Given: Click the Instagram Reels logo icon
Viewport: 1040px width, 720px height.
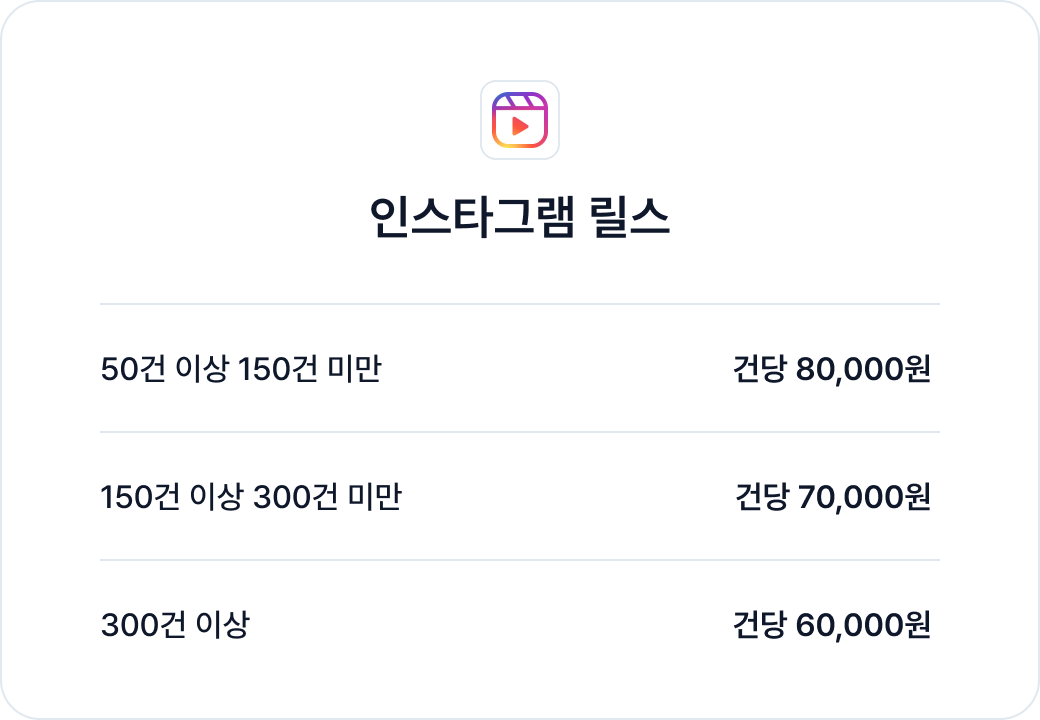Looking at the screenshot, I should point(520,120).
